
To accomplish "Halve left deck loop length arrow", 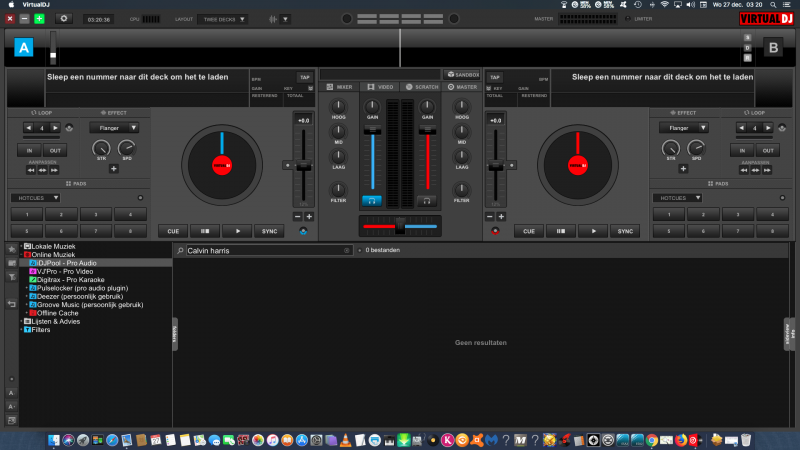I will (29, 128).
